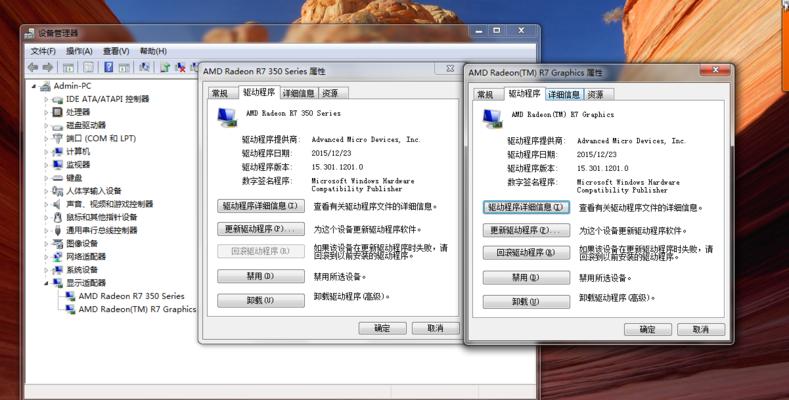
Task: Click the IDE ATA/ATAPI 控制器 device icon
Action: pos(57,100)
